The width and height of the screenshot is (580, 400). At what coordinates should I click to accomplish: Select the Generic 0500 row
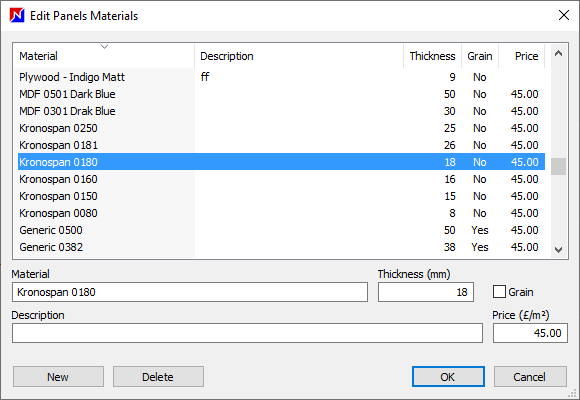[281, 230]
